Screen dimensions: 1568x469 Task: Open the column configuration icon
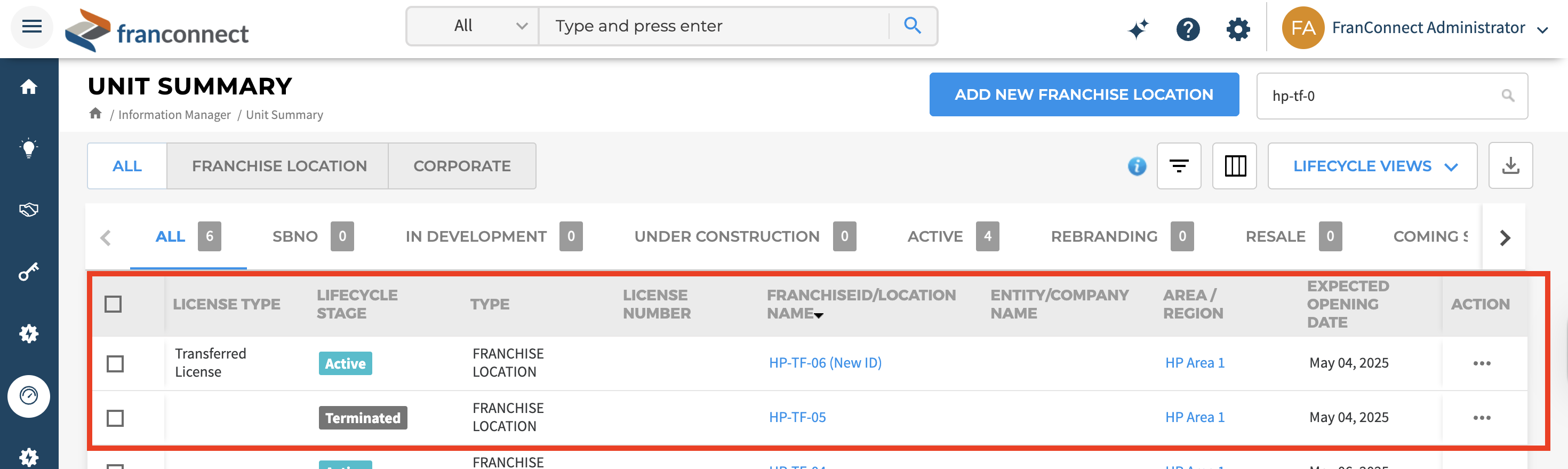pyautogui.click(x=1235, y=166)
